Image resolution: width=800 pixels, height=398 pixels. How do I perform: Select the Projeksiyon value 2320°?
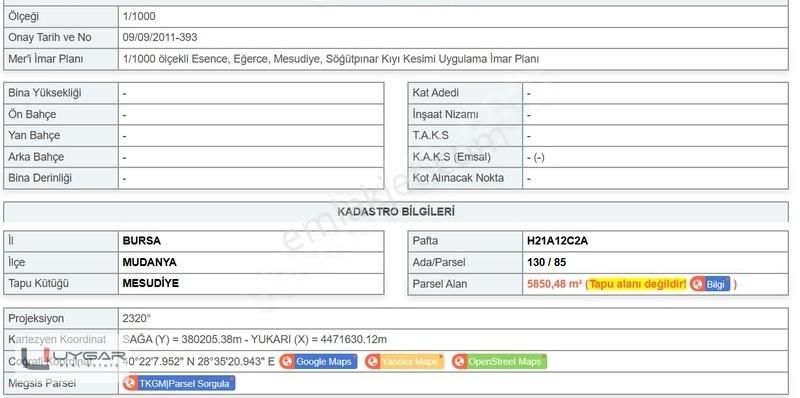137,318
